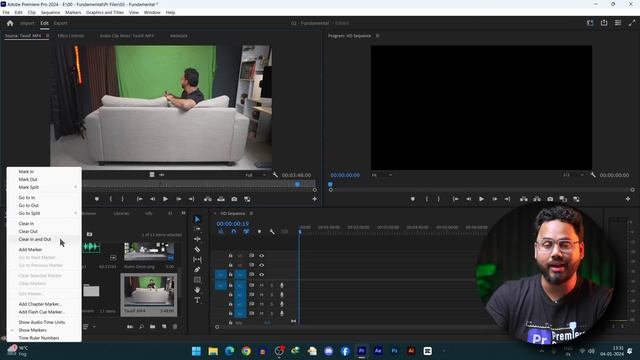Toggle V3 track output eye
The width and height of the screenshot is (640, 360).
(262, 256)
